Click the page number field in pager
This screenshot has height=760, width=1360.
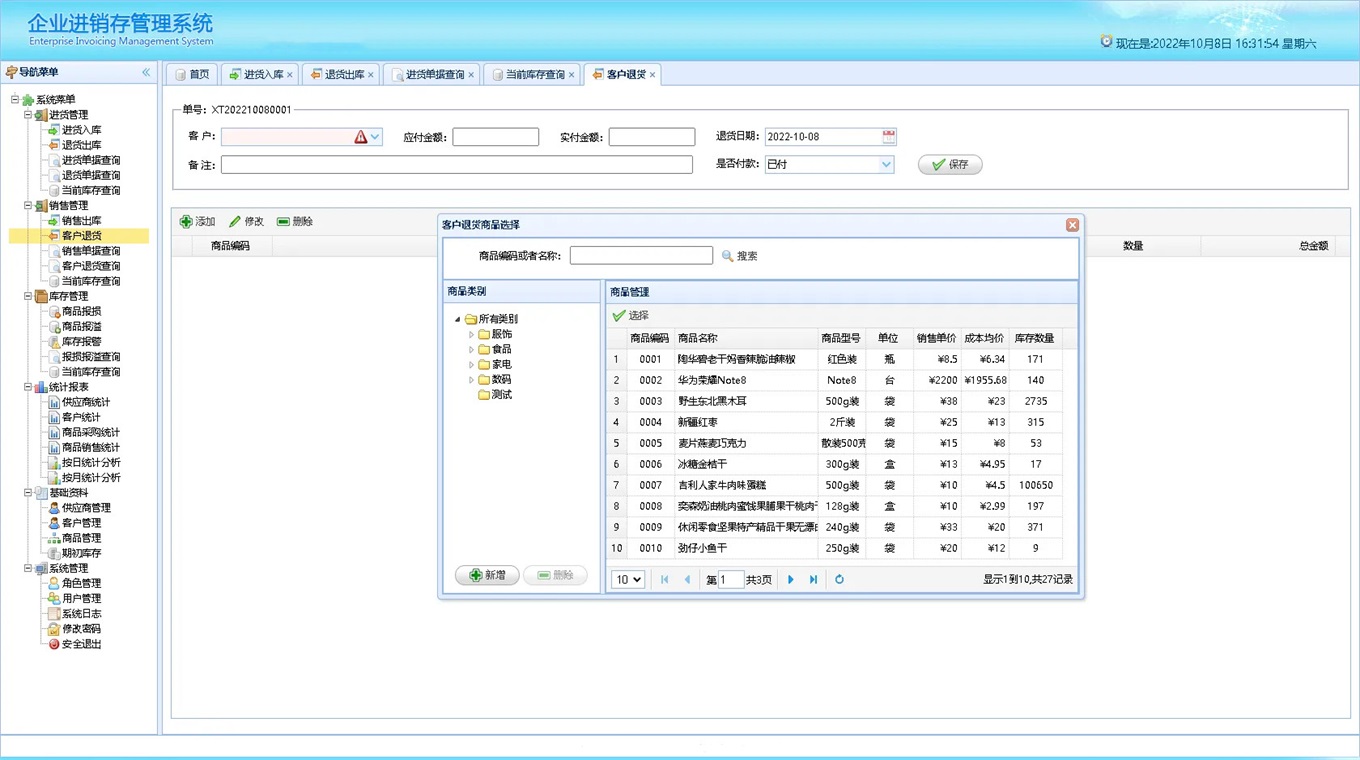pos(731,579)
